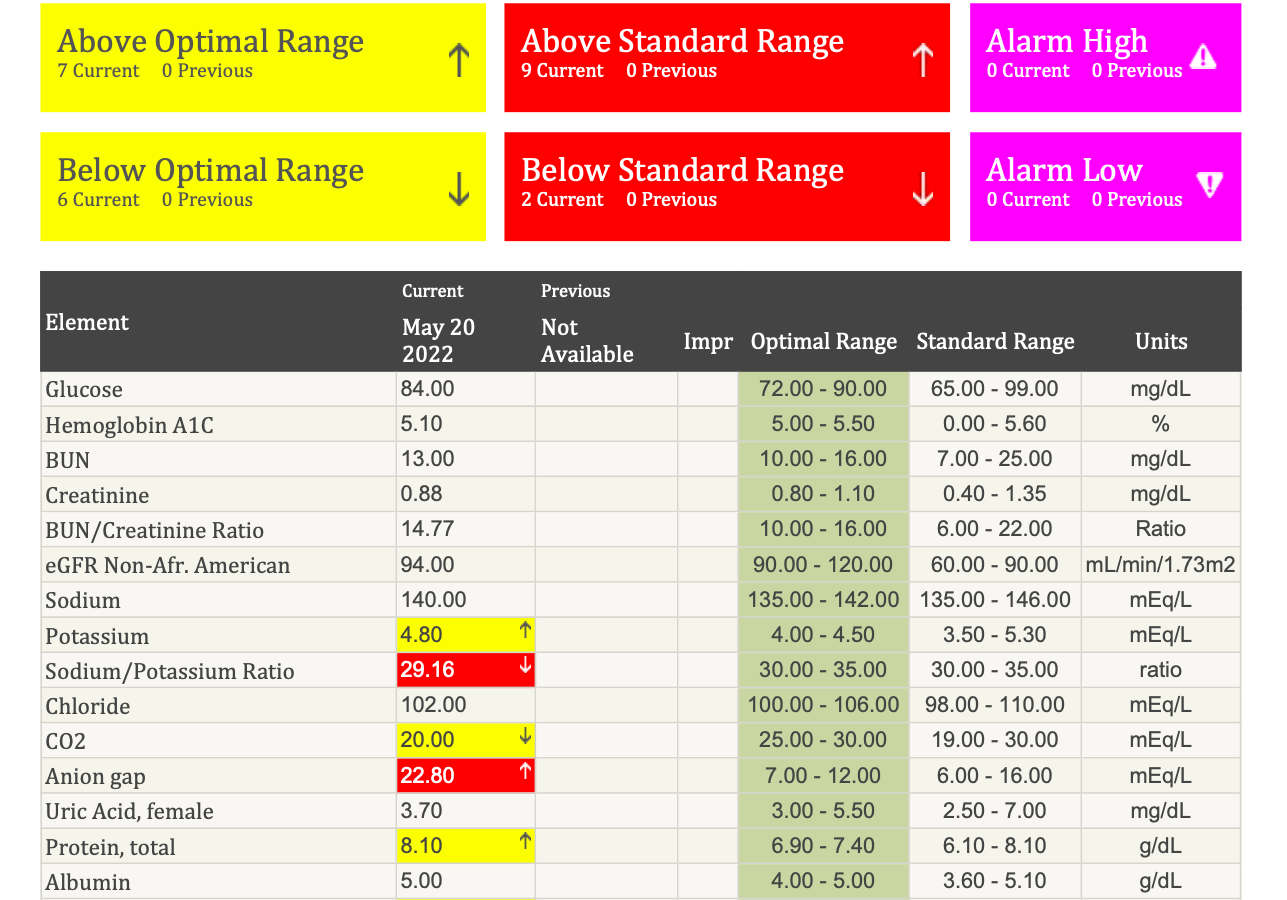
Task: Click the down arrow beside CO2 value 20.00
Action: click(x=525, y=737)
